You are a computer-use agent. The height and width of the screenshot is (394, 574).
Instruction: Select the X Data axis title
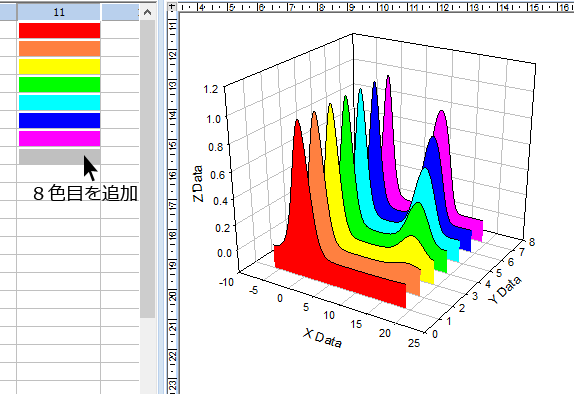323,338
